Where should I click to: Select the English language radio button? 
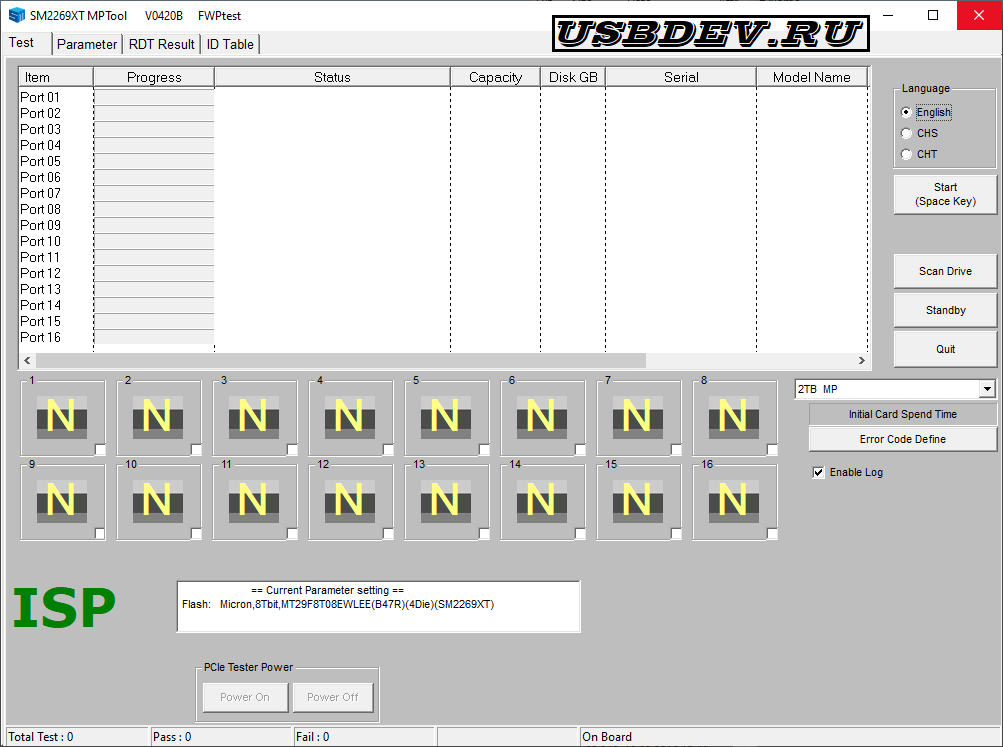906,112
